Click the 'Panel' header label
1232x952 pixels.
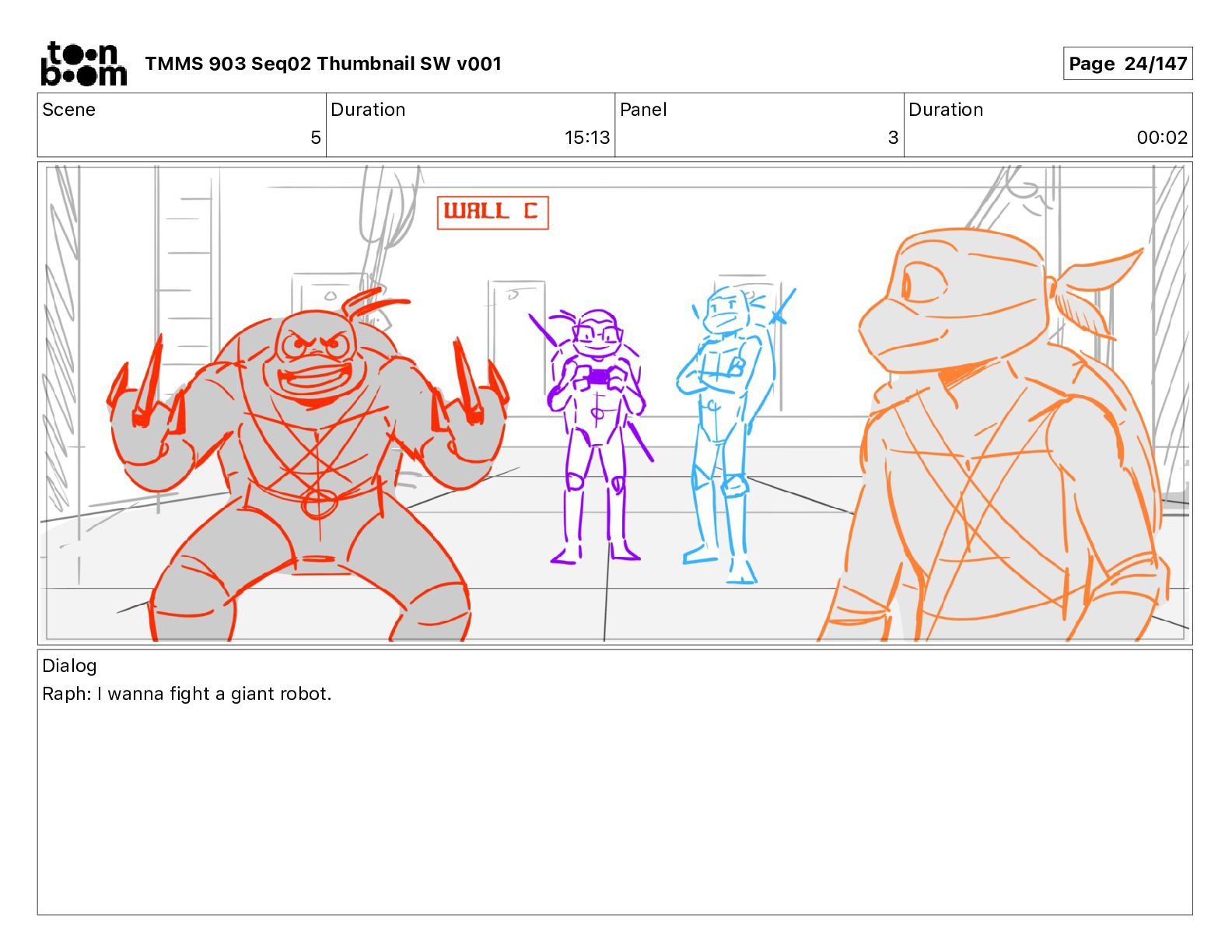(643, 110)
